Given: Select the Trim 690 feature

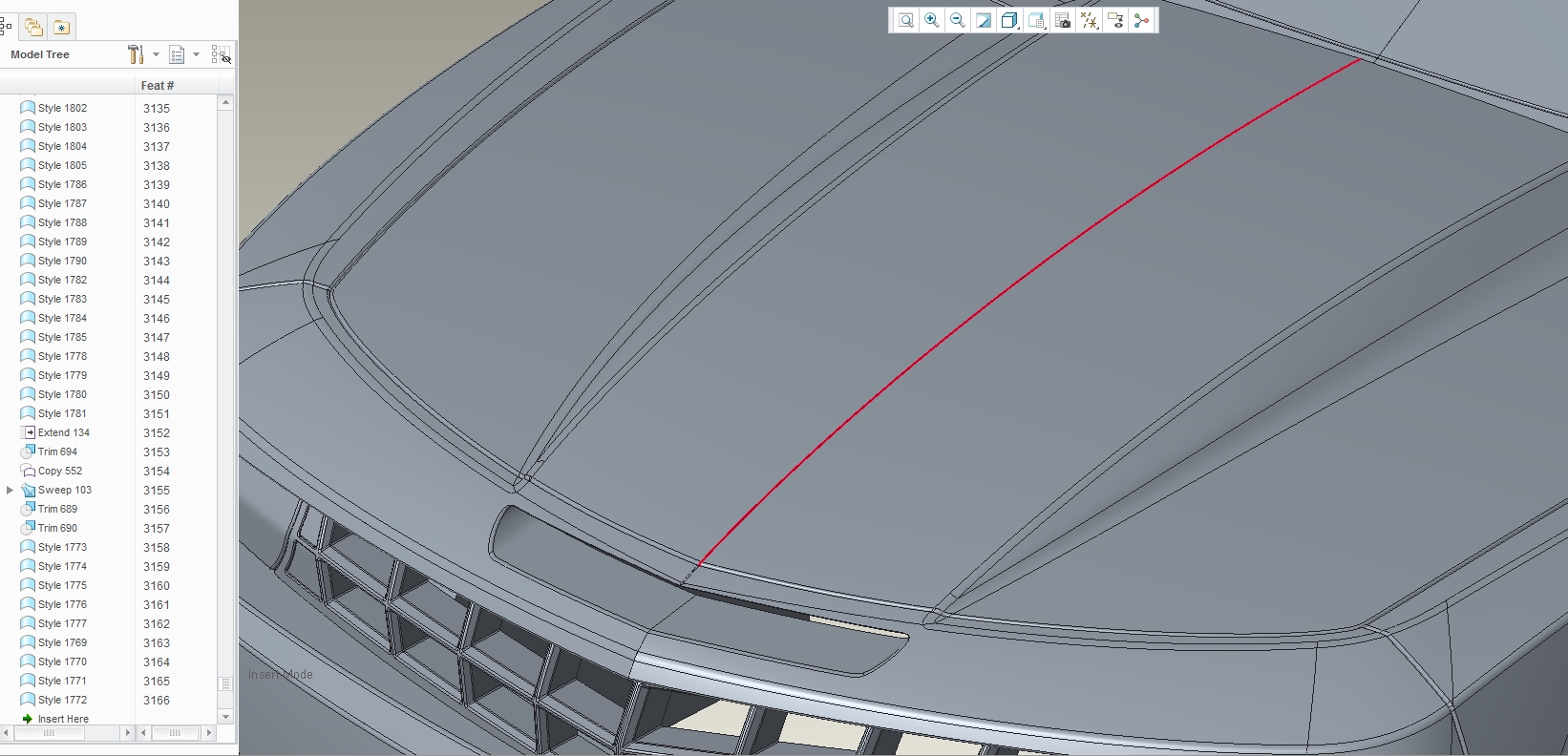Looking at the screenshot, I should [57, 528].
